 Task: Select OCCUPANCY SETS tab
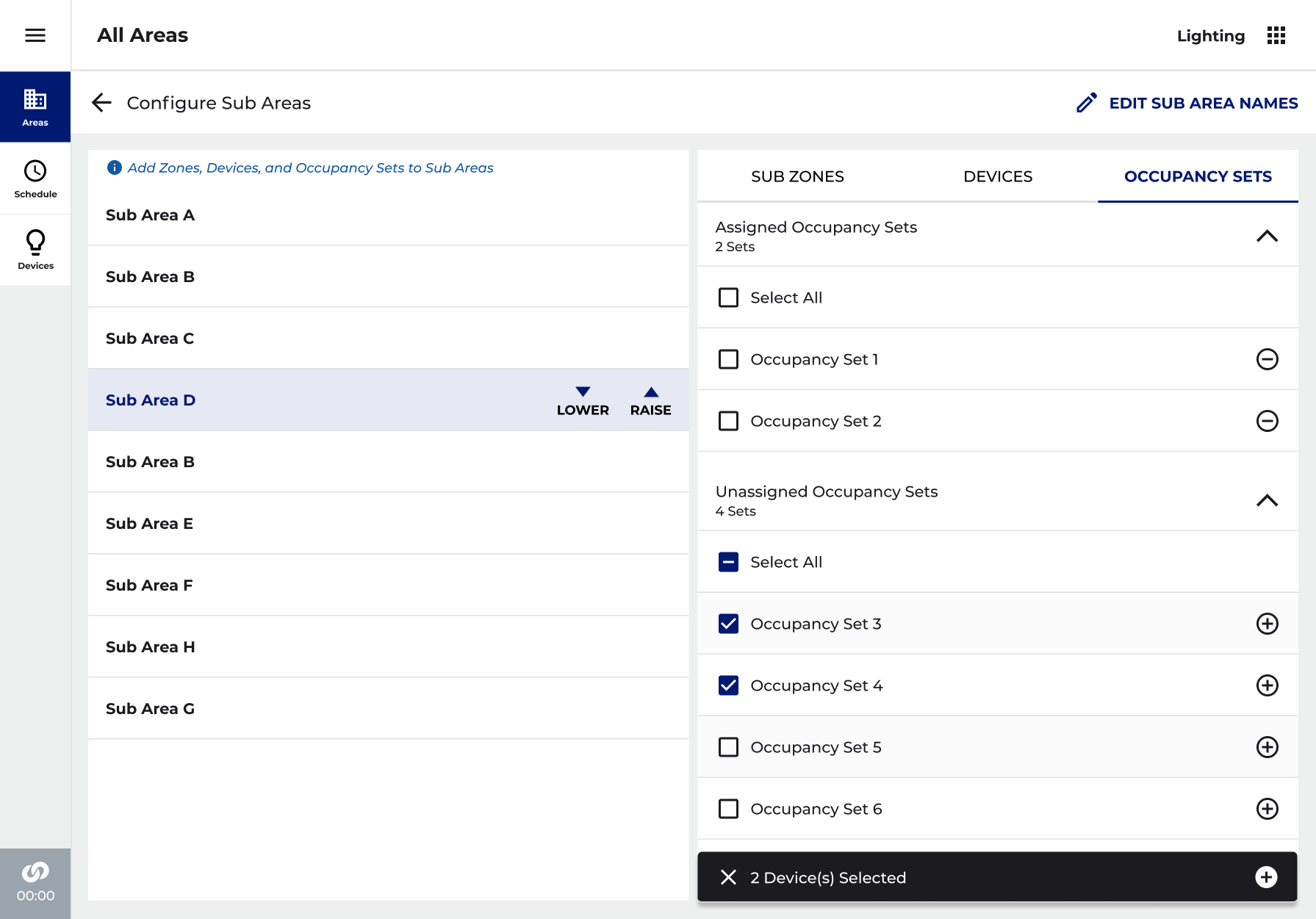[1198, 176]
